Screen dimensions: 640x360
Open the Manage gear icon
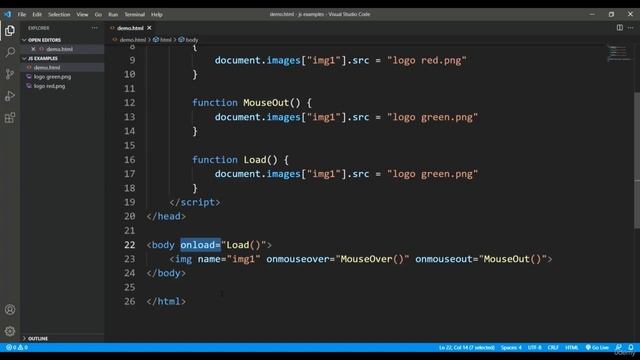pyautogui.click(x=10, y=331)
